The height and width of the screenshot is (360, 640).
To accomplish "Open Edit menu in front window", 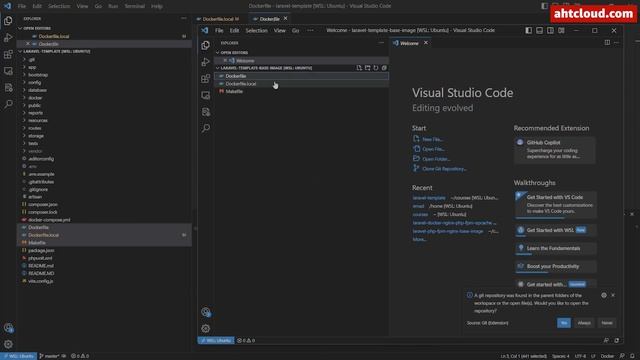I will click(x=234, y=31).
